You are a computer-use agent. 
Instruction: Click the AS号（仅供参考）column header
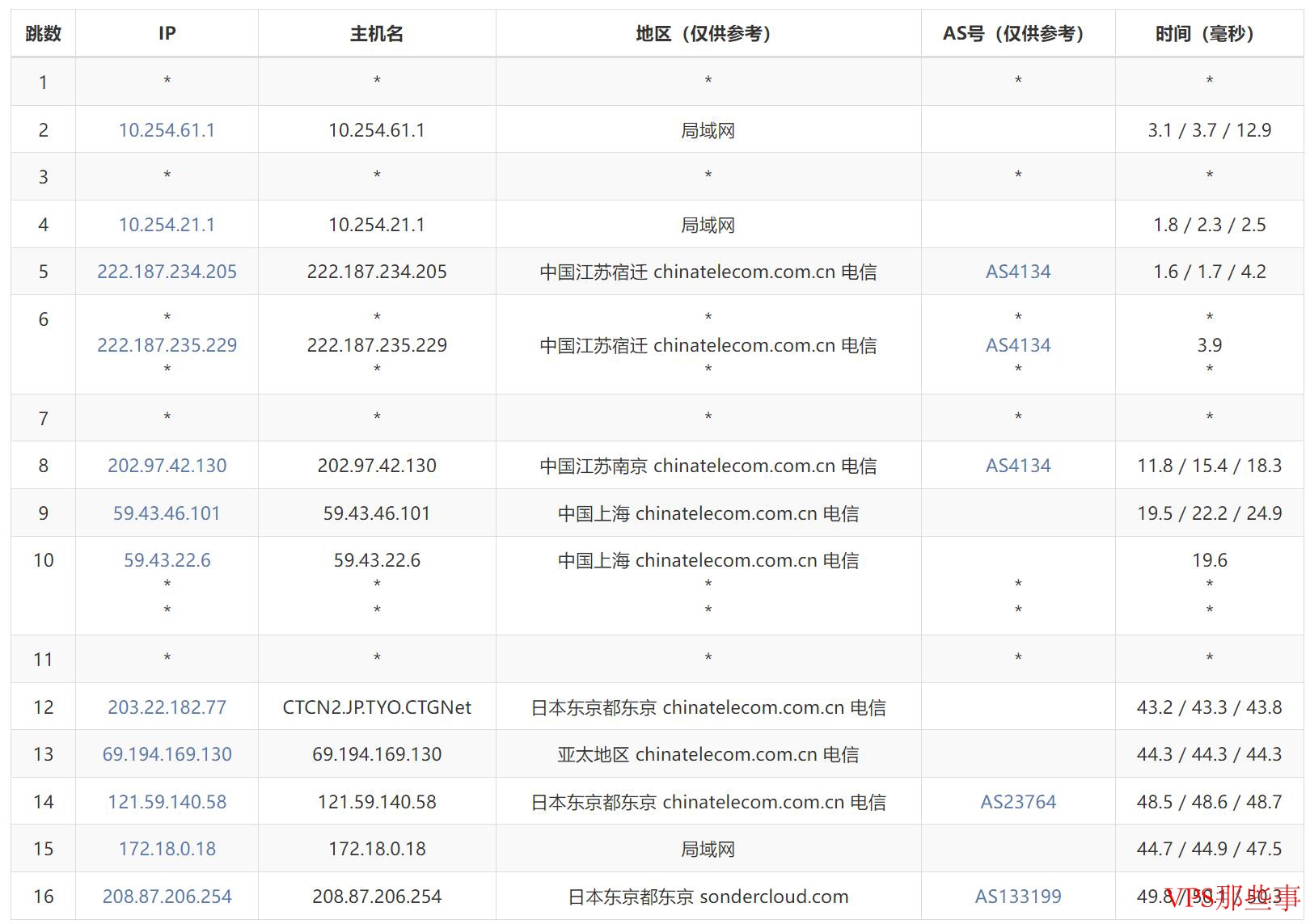point(1018,33)
